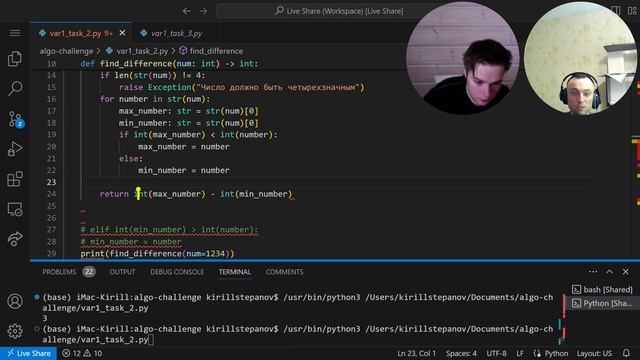Screen dimensions: 640x360
Task: Click line number 19 in the gutter
Action: [x=51, y=135]
